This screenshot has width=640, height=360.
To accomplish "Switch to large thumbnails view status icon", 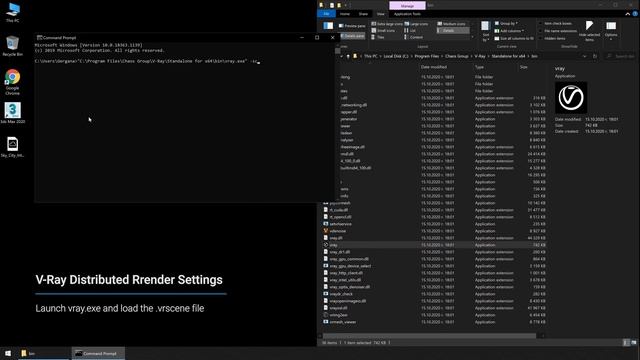I will pyautogui.click(x=634, y=343).
